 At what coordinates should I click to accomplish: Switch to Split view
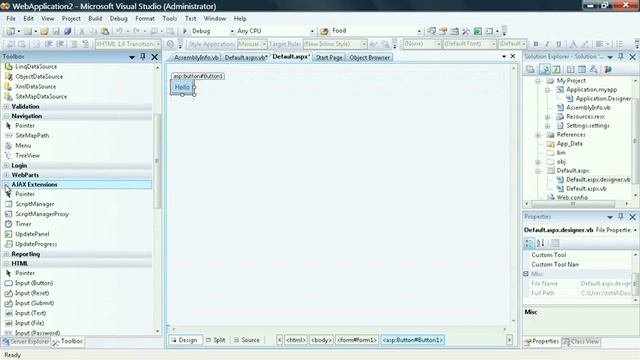(x=216, y=340)
